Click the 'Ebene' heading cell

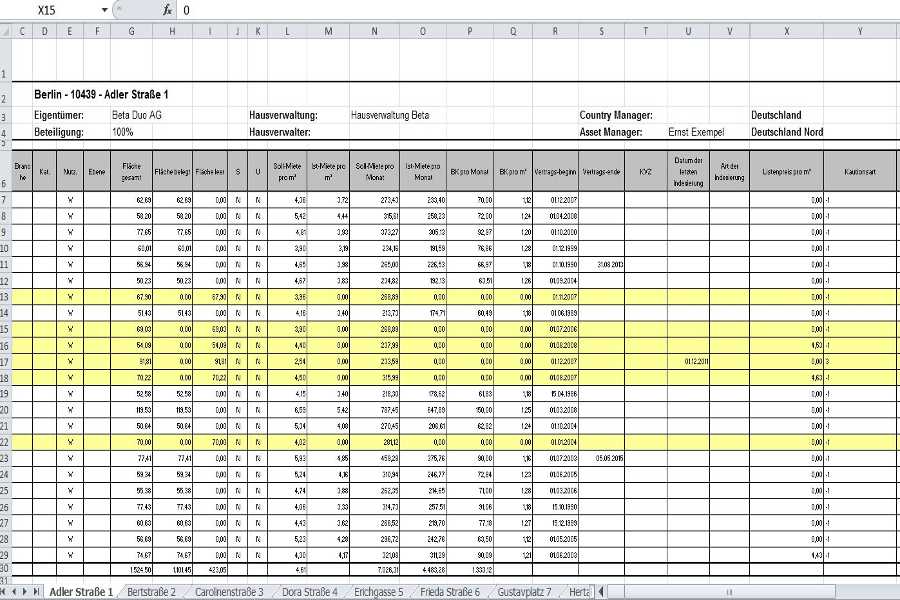(97, 171)
